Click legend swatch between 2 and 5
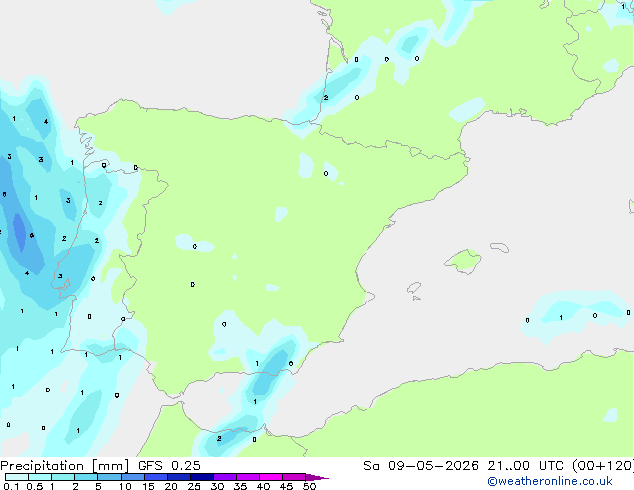The image size is (634, 490). pyautogui.click(x=86, y=477)
